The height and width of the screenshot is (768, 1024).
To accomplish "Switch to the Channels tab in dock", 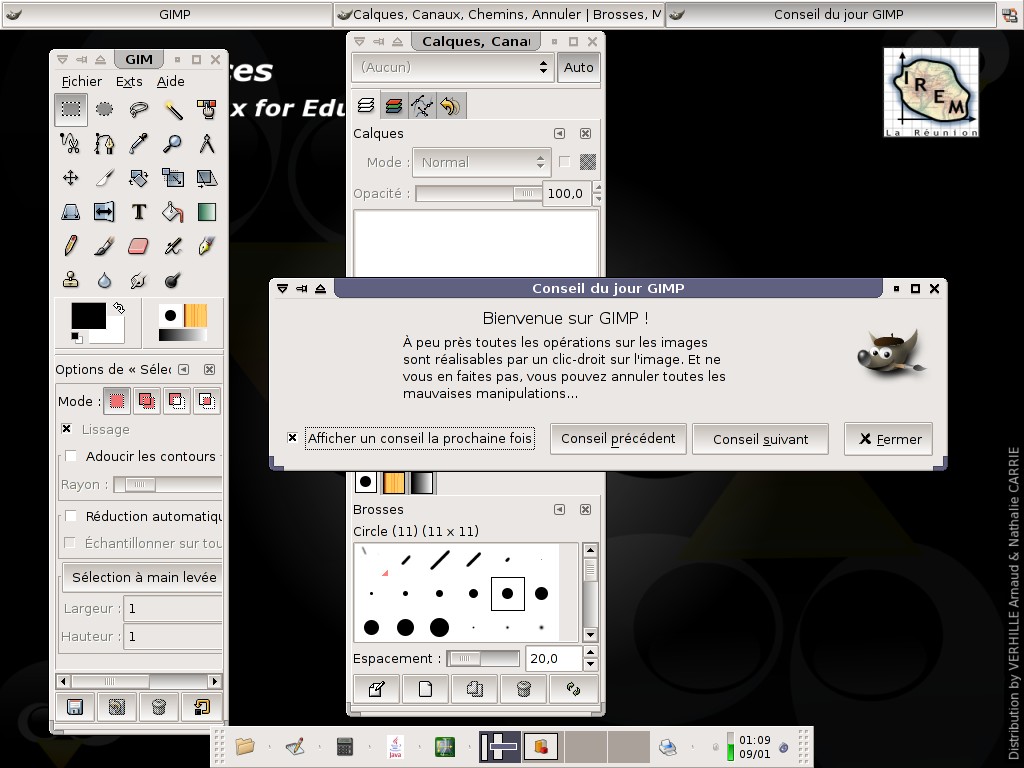I will tap(394, 106).
